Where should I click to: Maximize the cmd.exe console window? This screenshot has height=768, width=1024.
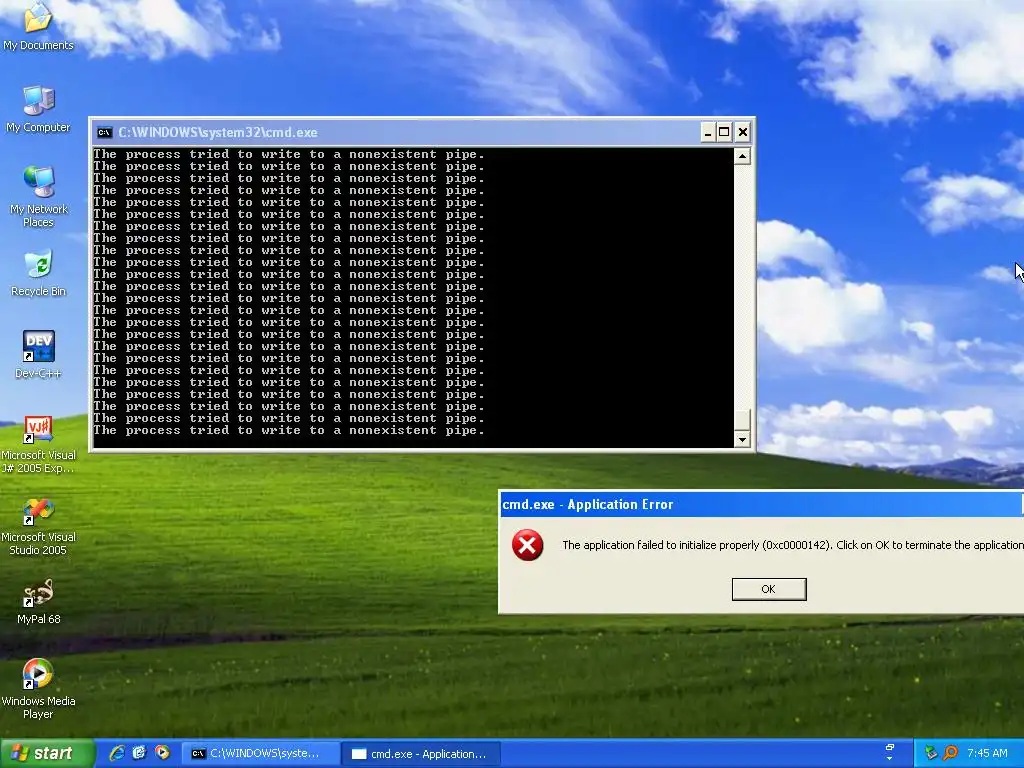pyautogui.click(x=724, y=133)
